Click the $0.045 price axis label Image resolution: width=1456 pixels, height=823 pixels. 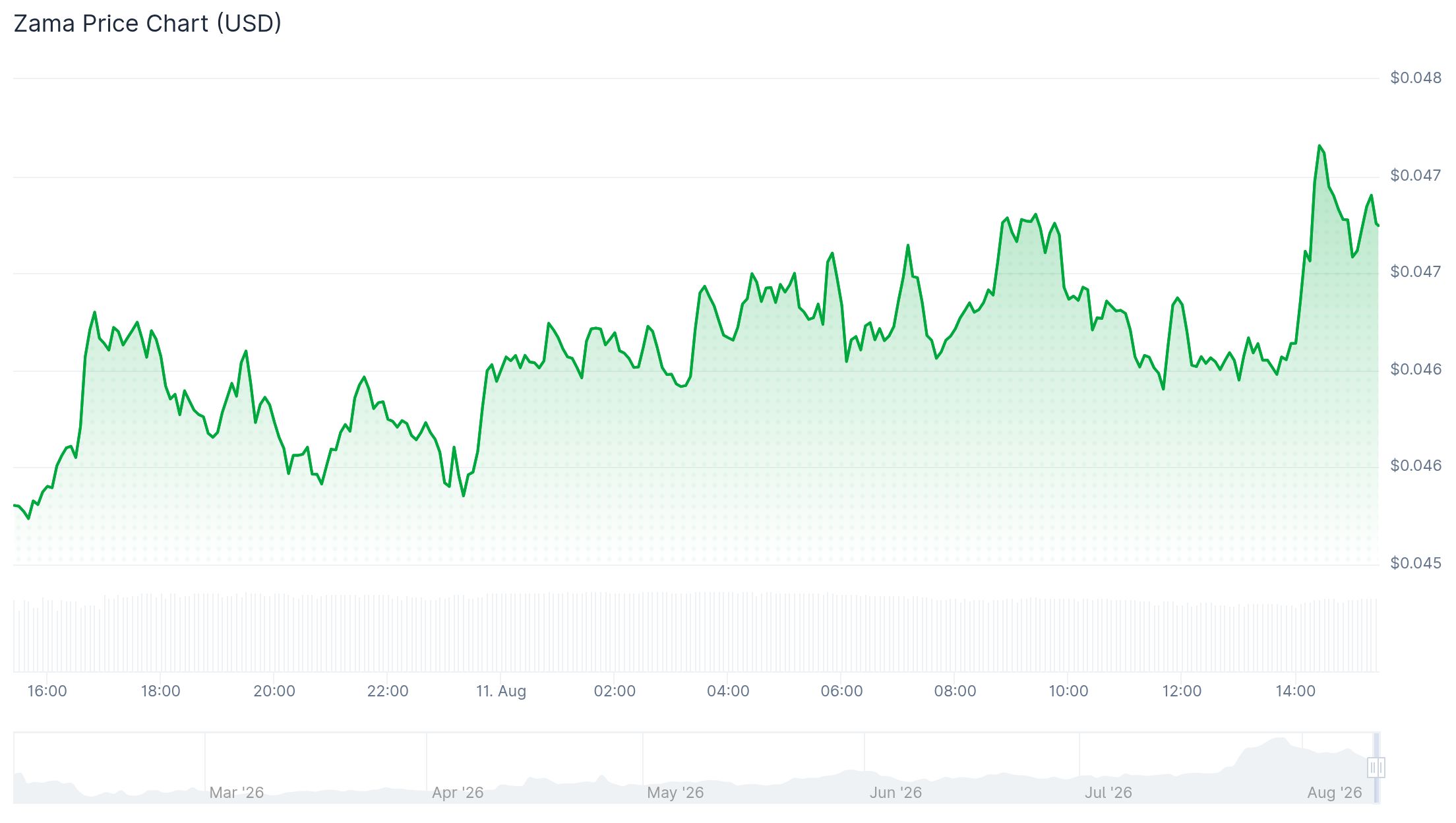pos(1416,563)
